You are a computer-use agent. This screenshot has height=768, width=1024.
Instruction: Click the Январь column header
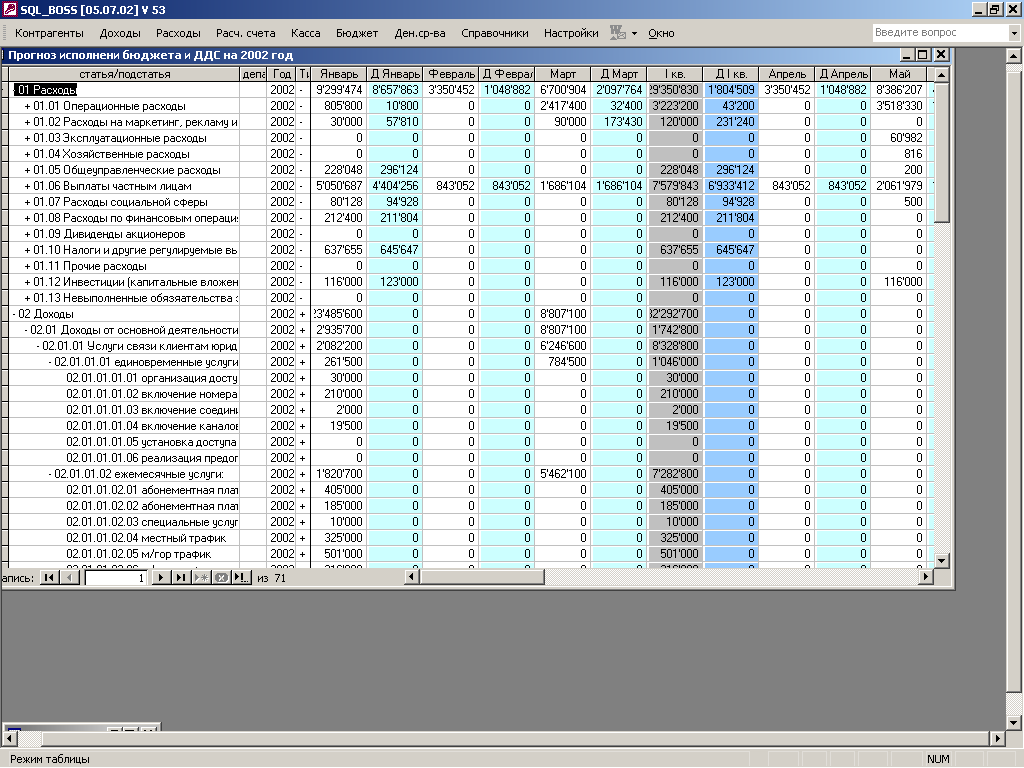coord(339,74)
